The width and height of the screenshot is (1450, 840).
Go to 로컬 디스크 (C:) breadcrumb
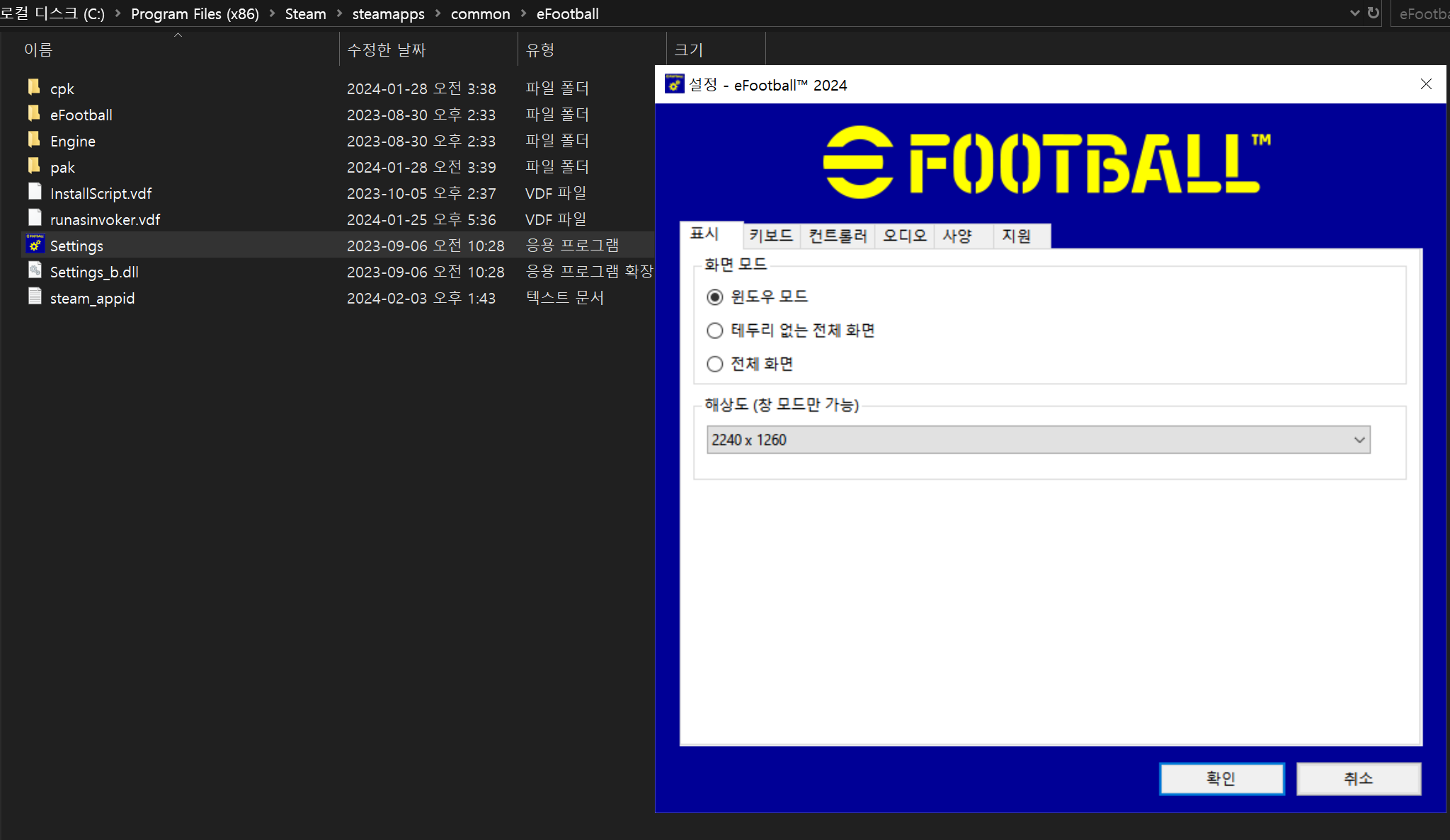[52, 13]
